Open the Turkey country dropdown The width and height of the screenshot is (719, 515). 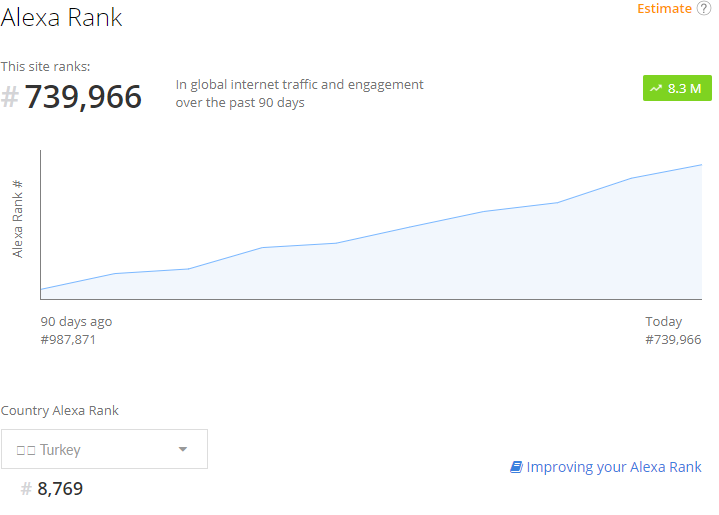click(x=104, y=449)
